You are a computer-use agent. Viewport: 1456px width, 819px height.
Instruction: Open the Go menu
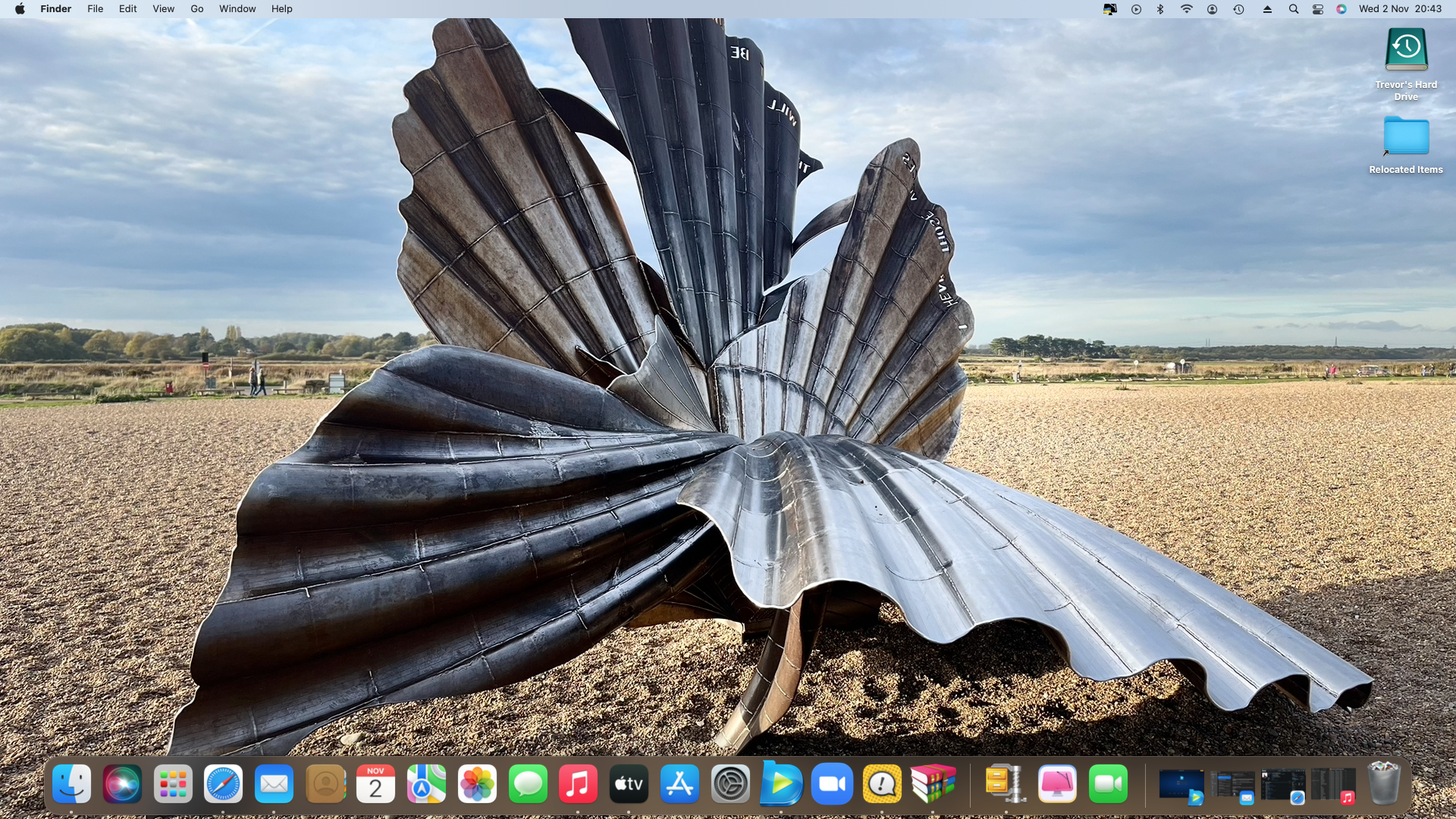(197, 9)
